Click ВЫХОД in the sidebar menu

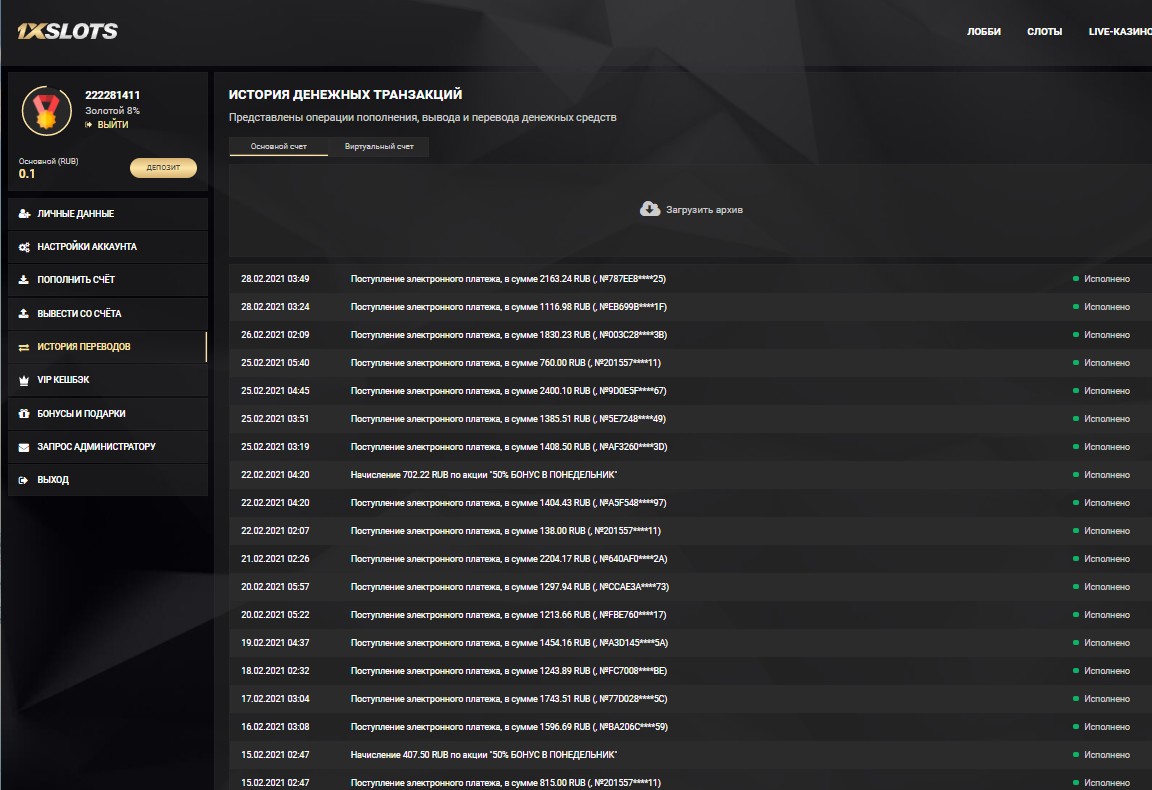tap(108, 480)
